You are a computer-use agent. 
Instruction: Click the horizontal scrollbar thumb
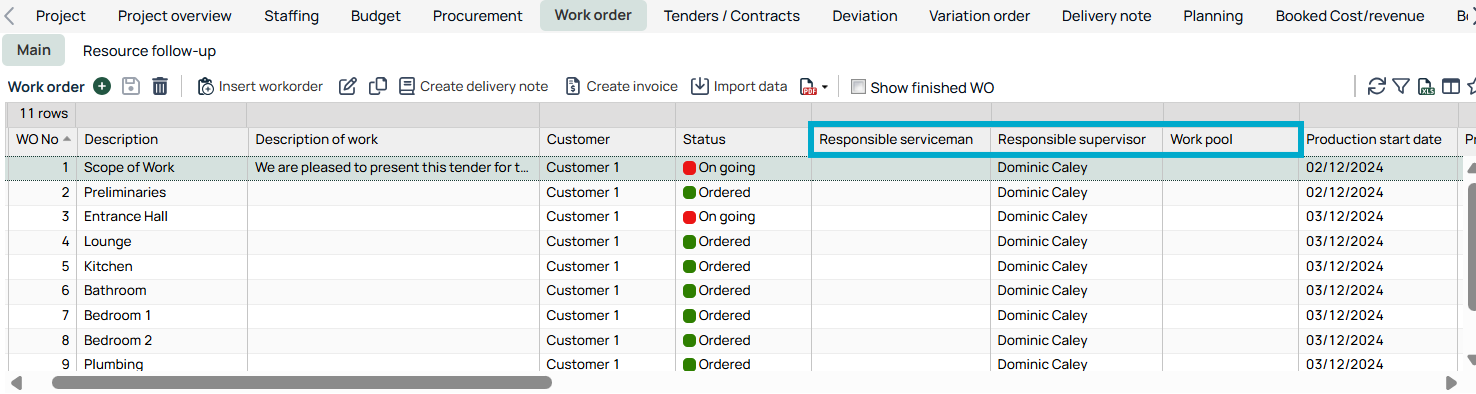click(302, 382)
